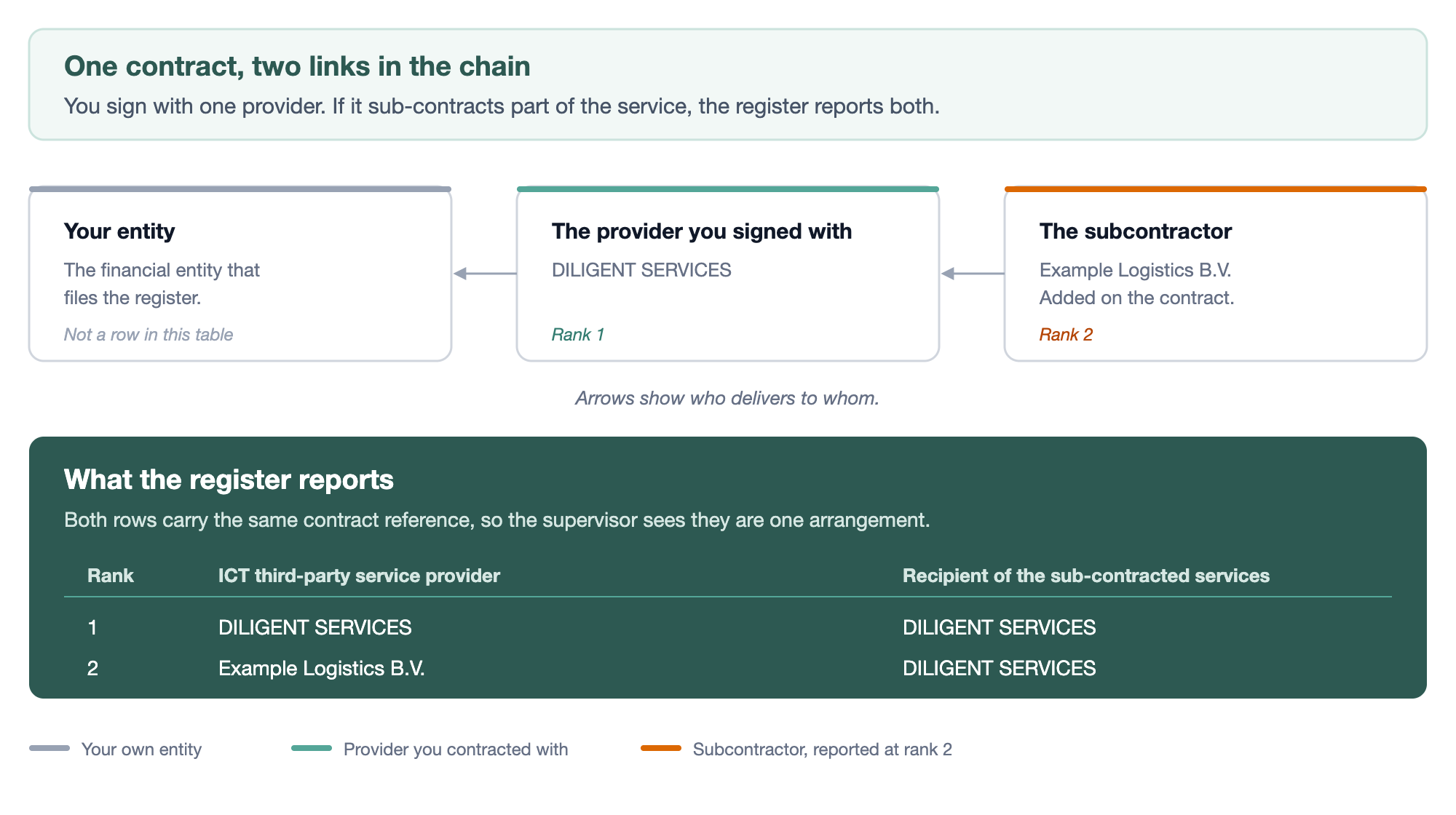
Task: Click 'One contract, two links in the chain' title
Action: pos(297,66)
